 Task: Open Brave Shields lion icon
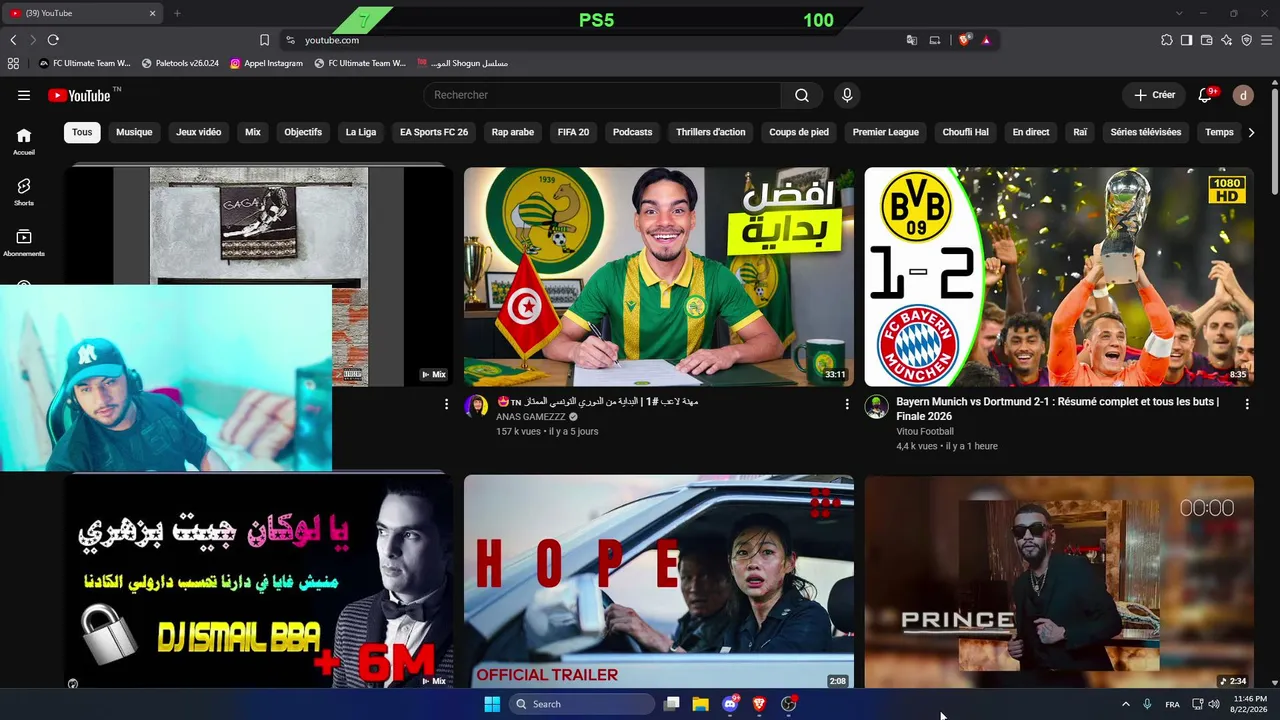[964, 40]
